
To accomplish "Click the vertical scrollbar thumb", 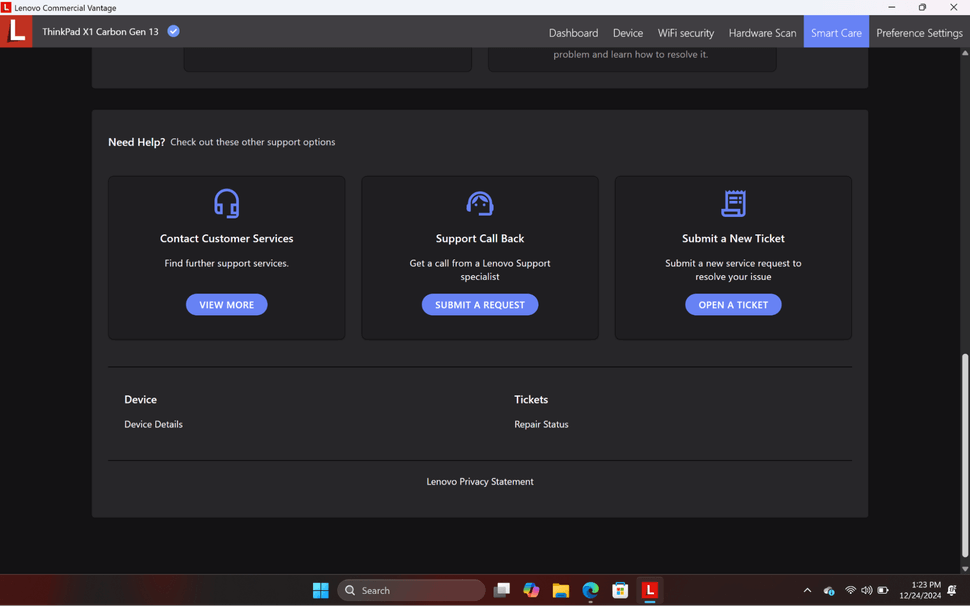I will point(965,454).
